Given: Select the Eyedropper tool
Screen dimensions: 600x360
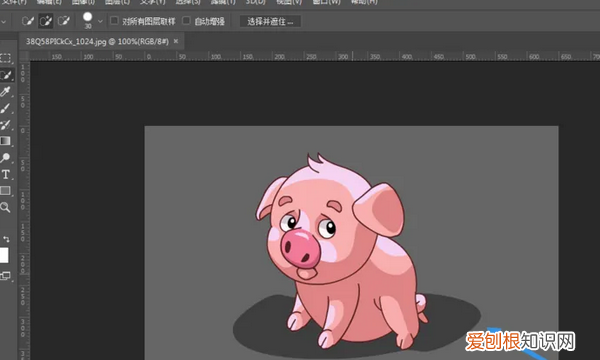Looking at the screenshot, I should click(5, 92).
